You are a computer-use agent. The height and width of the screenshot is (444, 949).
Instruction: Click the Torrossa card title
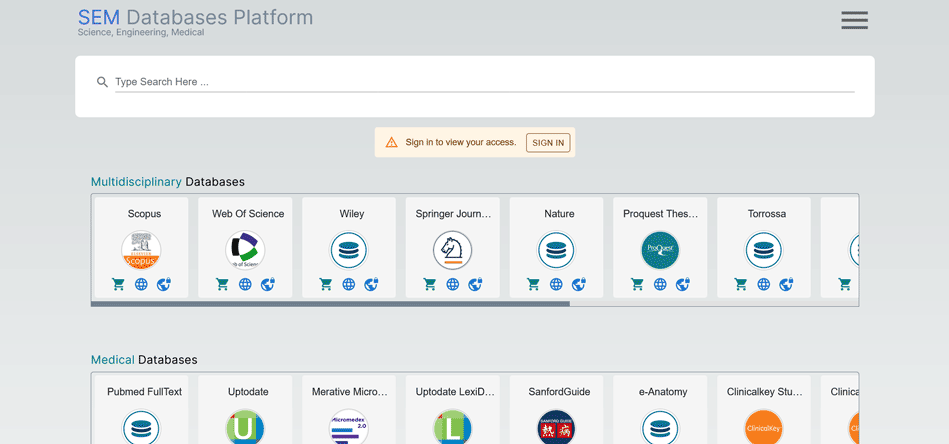(767, 214)
